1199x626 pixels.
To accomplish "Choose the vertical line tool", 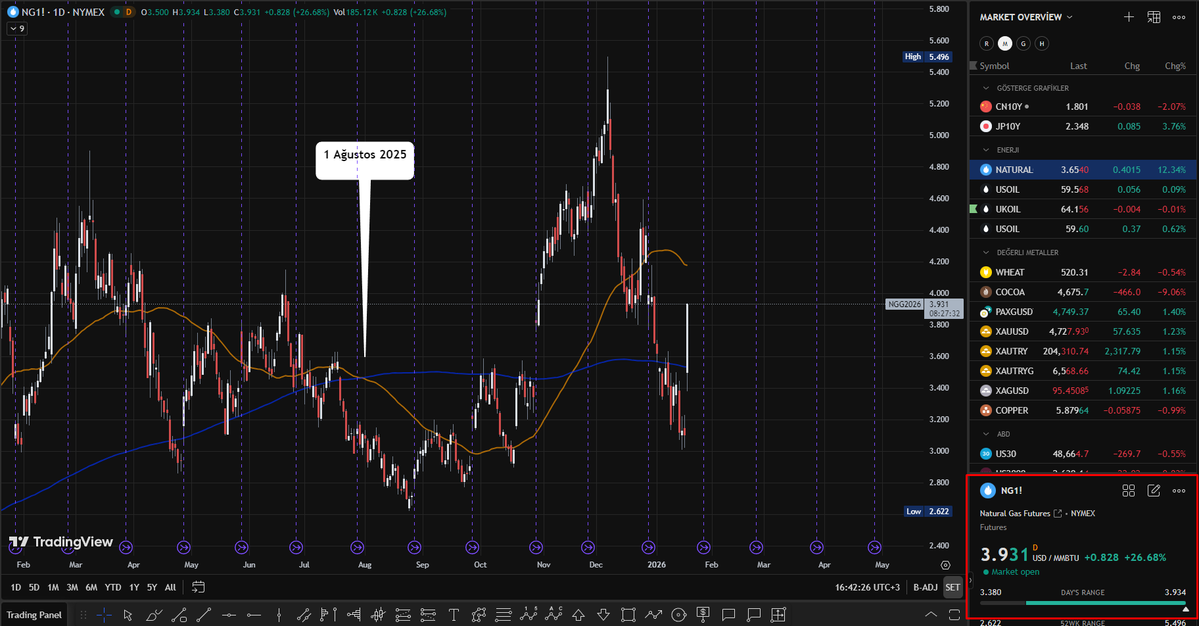I will tap(279, 615).
